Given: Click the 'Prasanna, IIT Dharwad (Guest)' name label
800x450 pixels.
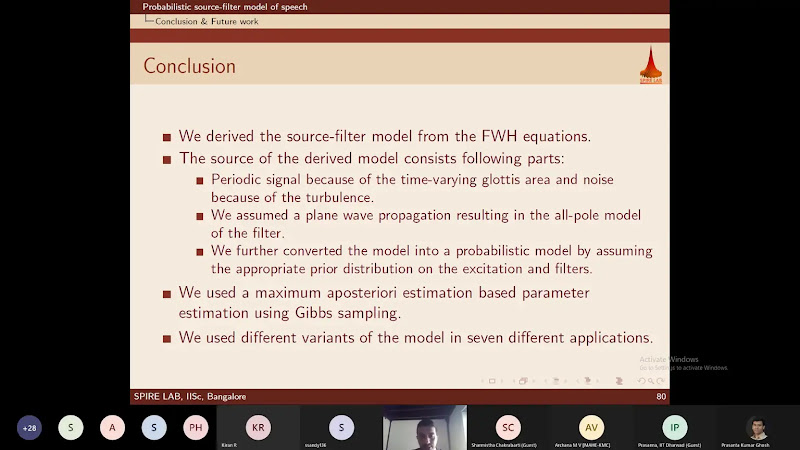Looking at the screenshot, I should (x=669, y=445).
